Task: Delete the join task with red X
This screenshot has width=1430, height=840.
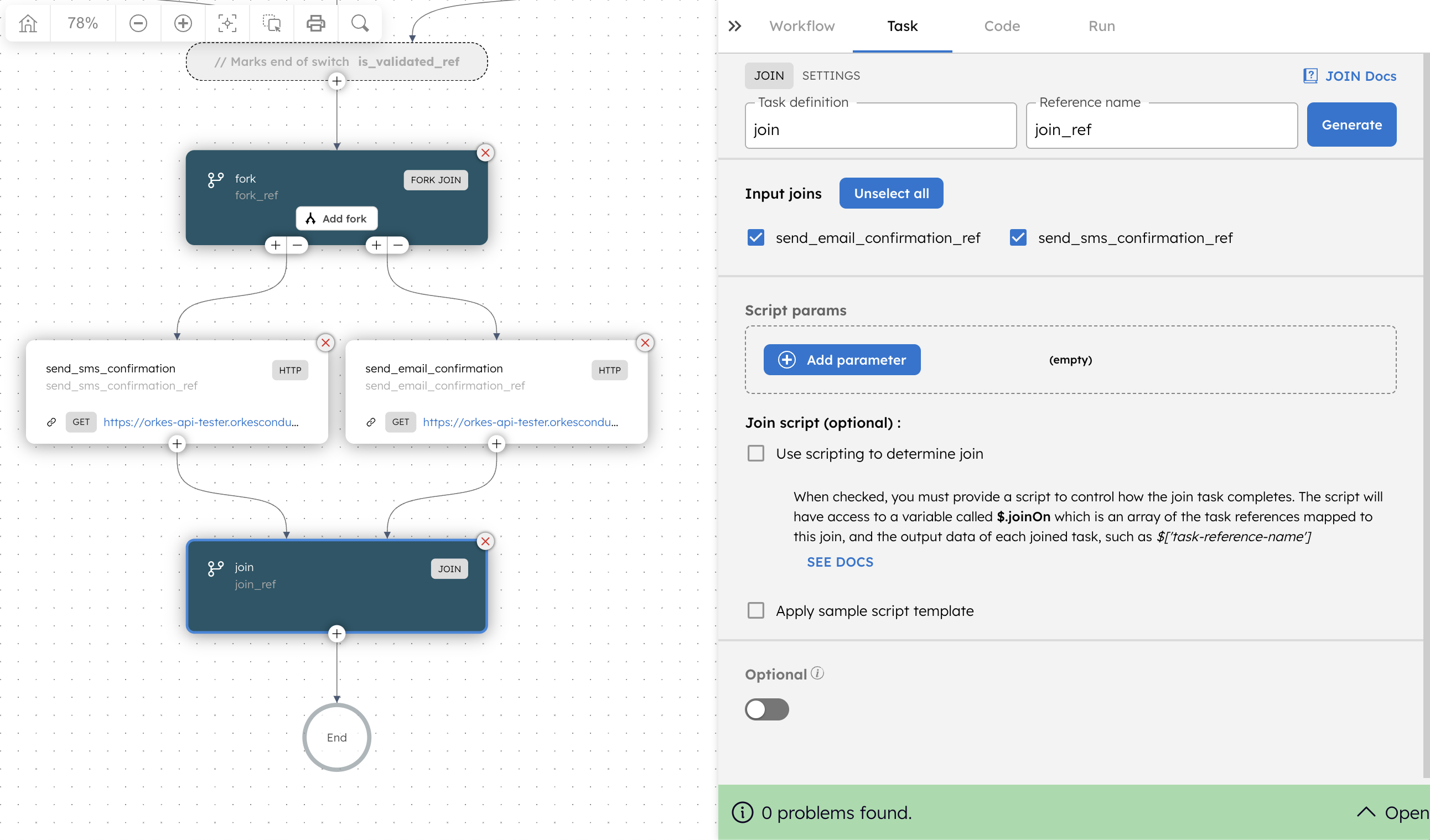Action: pos(485,541)
